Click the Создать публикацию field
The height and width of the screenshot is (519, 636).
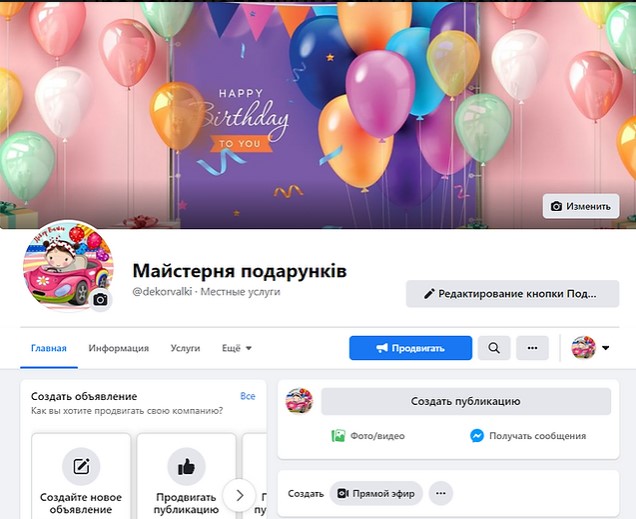tap(466, 401)
